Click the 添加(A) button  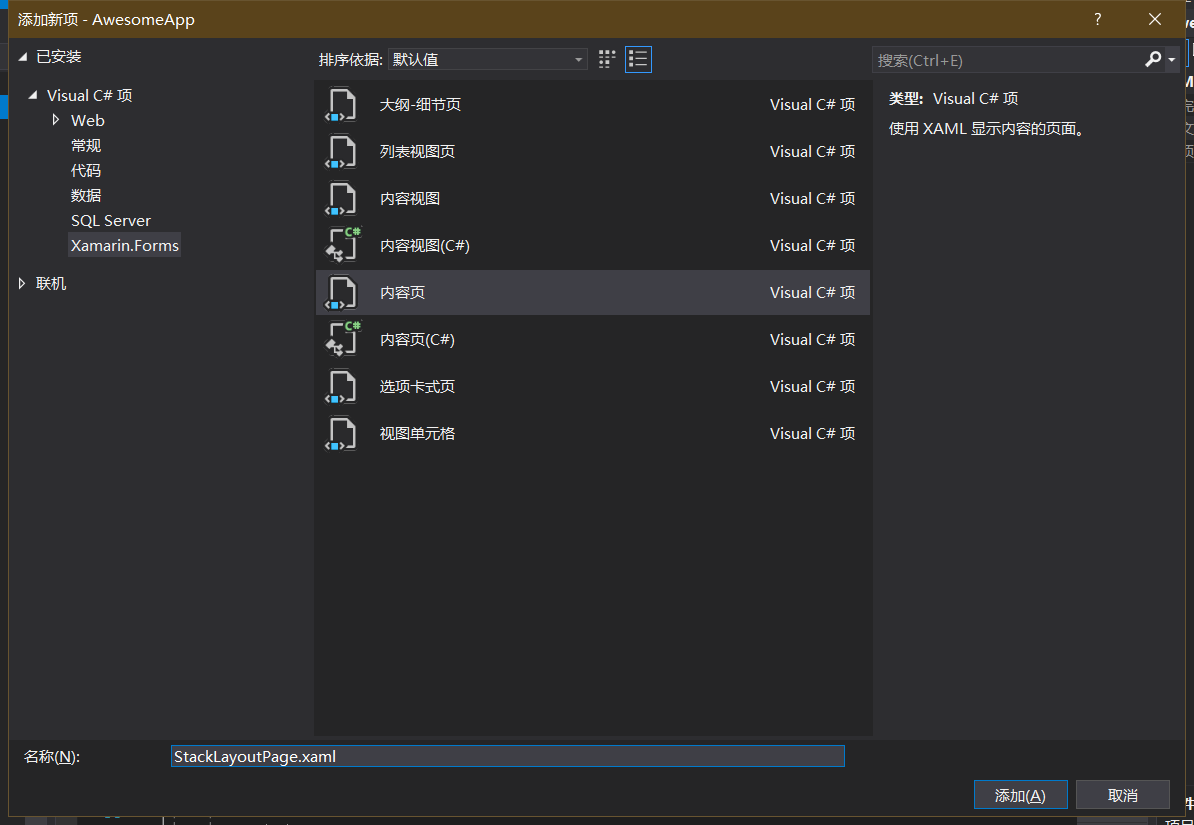(x=1020, y=795)
